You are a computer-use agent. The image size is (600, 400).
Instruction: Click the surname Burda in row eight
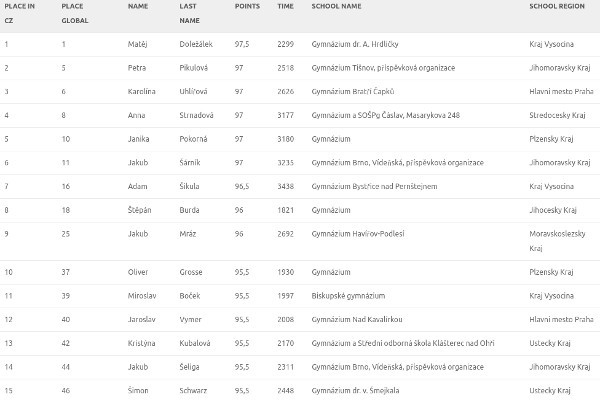(x=190, y=210)
